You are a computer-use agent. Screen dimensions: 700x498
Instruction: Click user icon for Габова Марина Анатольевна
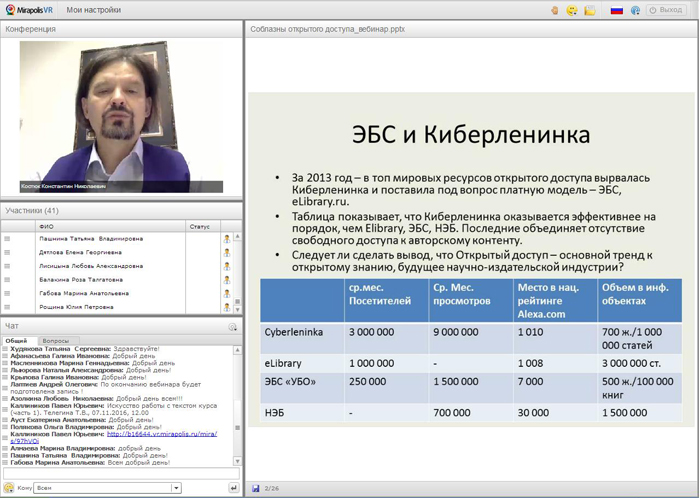[x=227, y=294]
